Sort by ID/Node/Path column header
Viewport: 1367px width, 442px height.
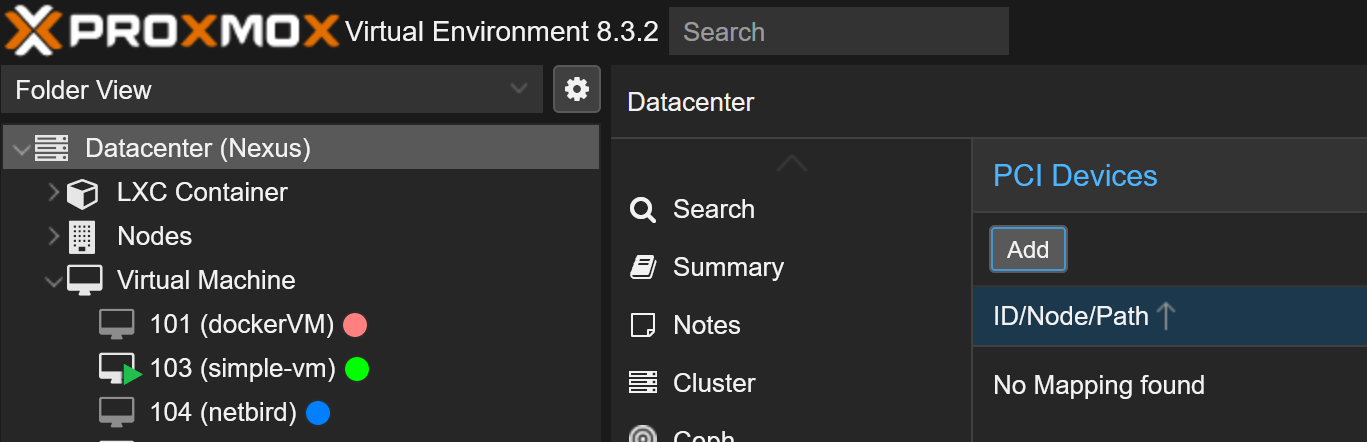tap(1071, 317)
